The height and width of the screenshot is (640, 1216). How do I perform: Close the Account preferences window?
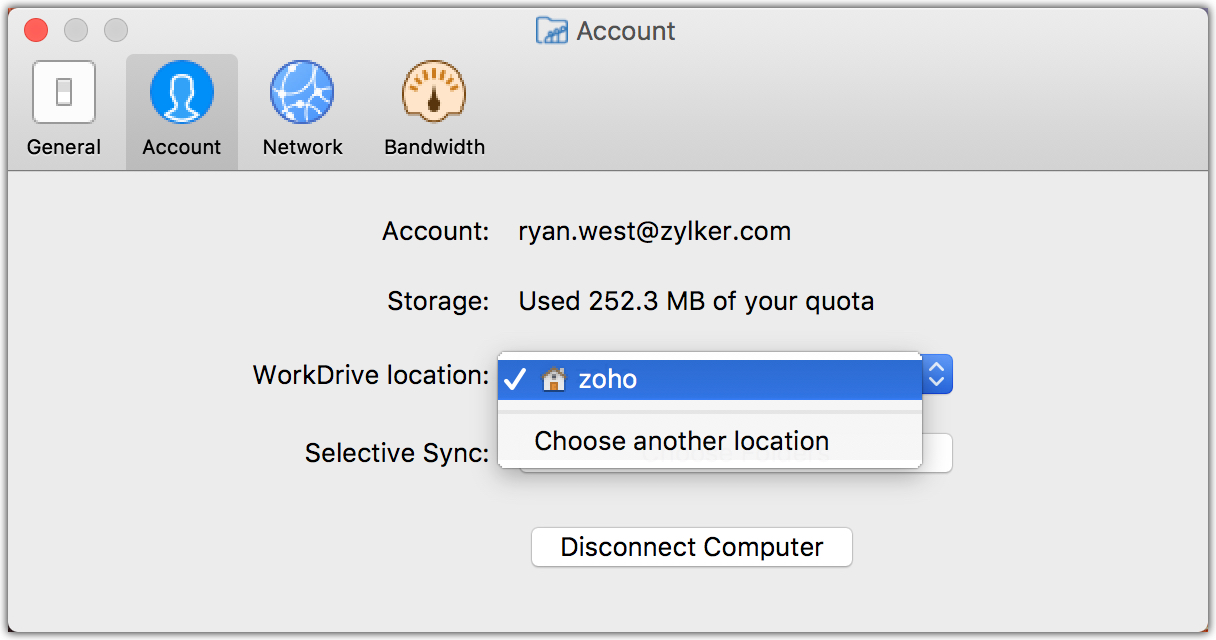coord(36,30)
